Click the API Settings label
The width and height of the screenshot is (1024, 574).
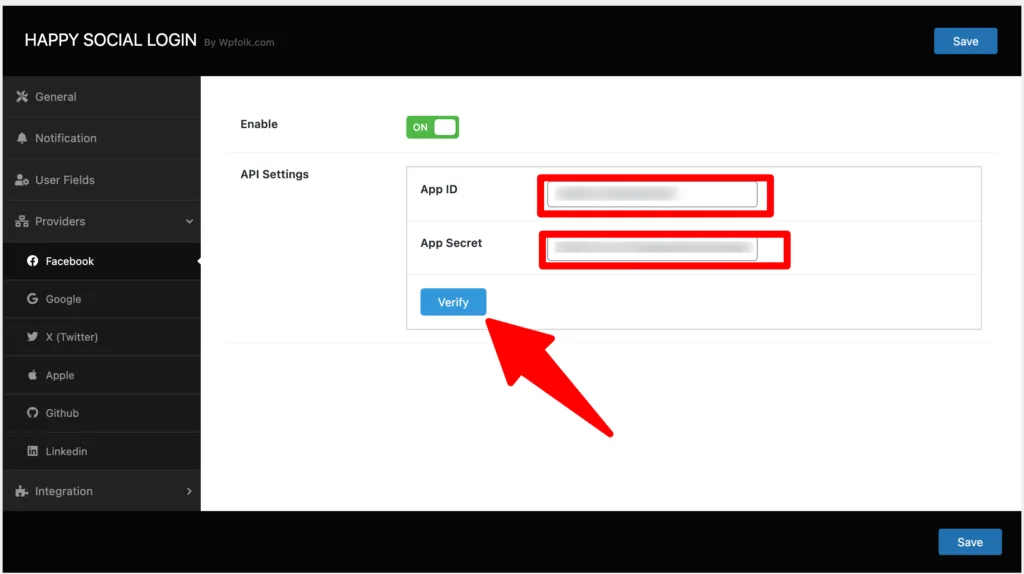(x=274, y=174)
